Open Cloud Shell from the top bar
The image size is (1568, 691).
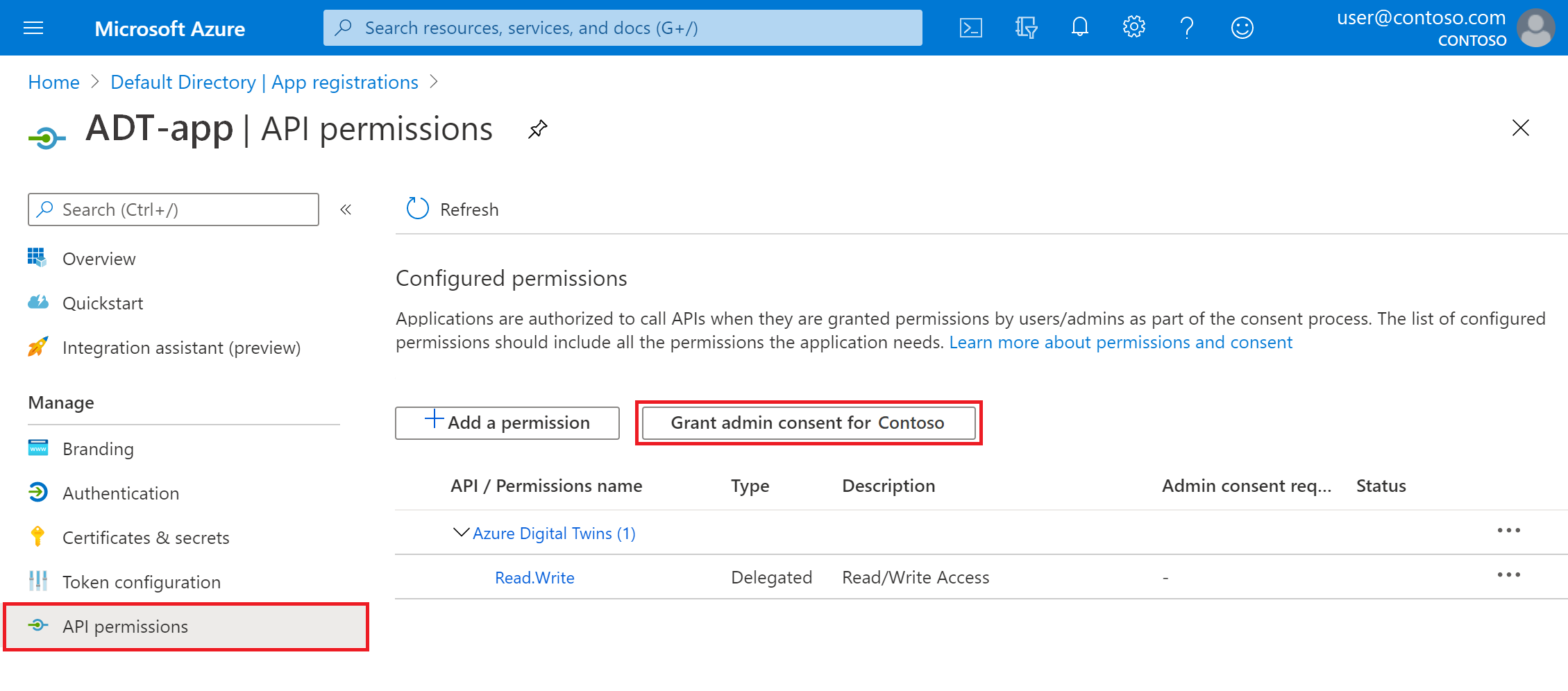pyautogui.click(x=970, y=28)
